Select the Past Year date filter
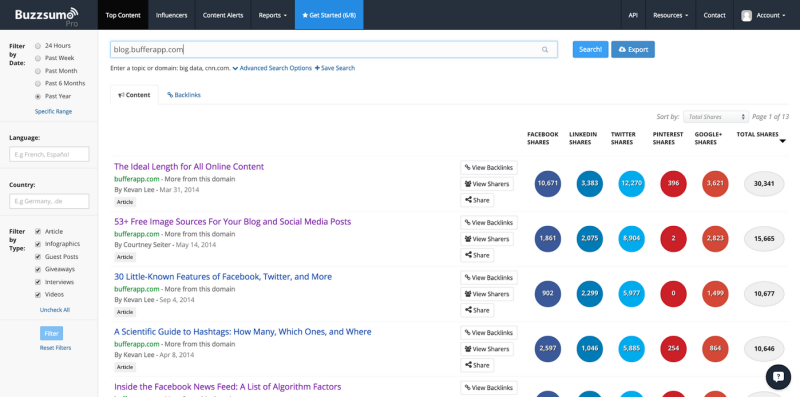 [38, 96]
